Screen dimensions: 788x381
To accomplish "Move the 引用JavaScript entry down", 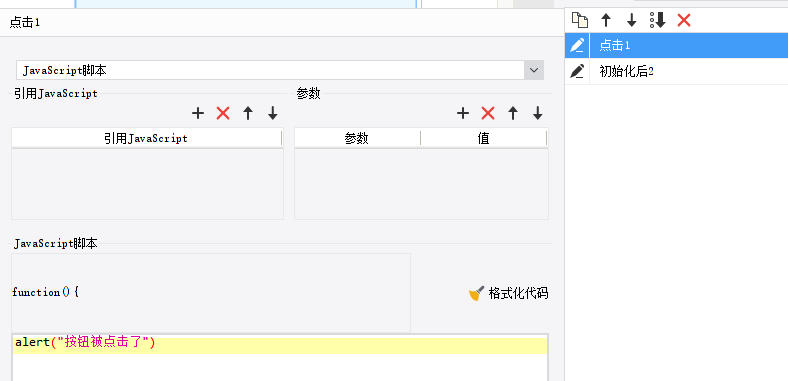I will [273, 114].
